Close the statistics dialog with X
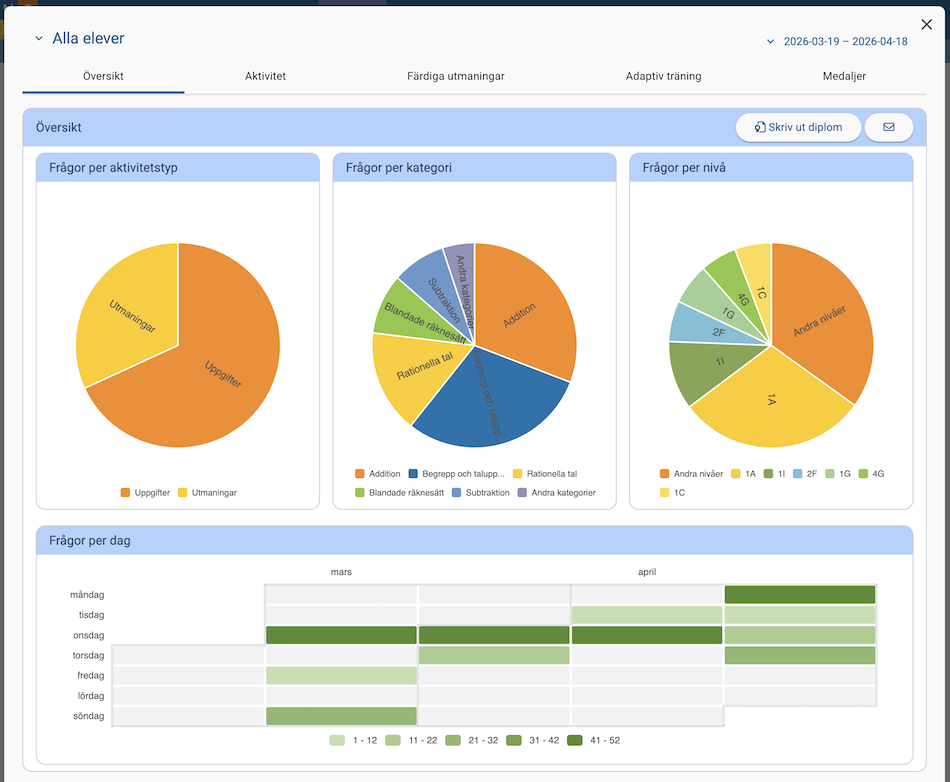The image size is (950, 782). click(926, 25)
